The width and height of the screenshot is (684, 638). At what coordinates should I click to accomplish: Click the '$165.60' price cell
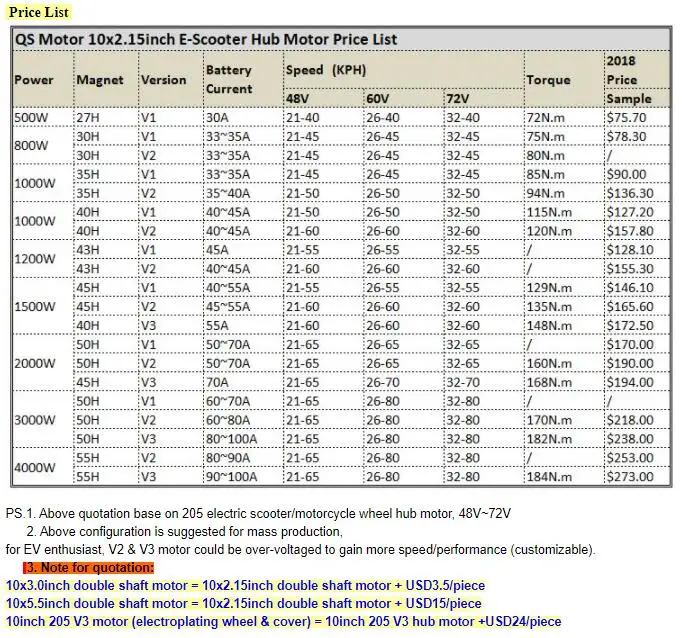pos(630,307)
